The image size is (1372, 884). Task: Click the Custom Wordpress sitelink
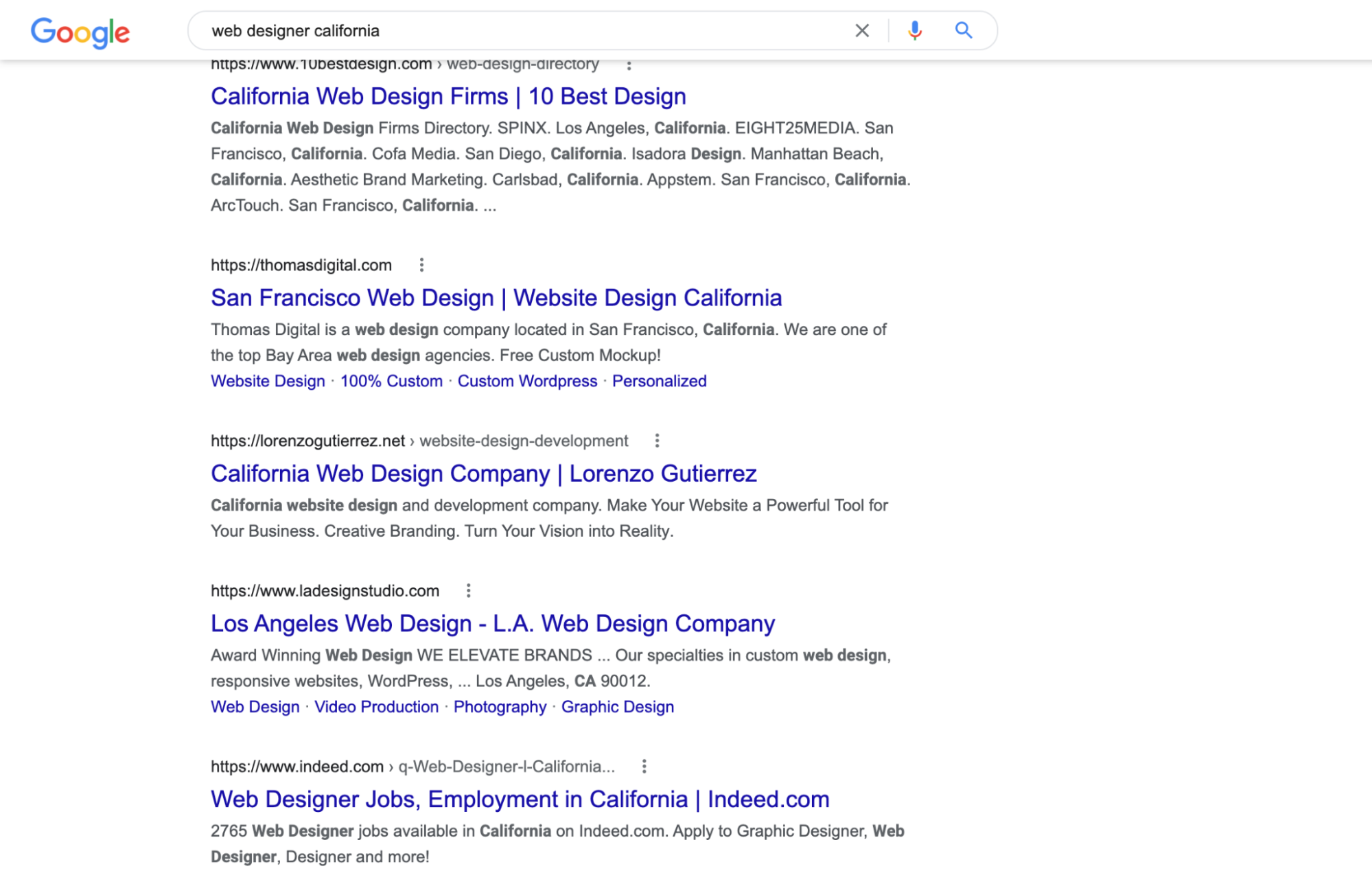pyautogui.click(x=526, y=381)
